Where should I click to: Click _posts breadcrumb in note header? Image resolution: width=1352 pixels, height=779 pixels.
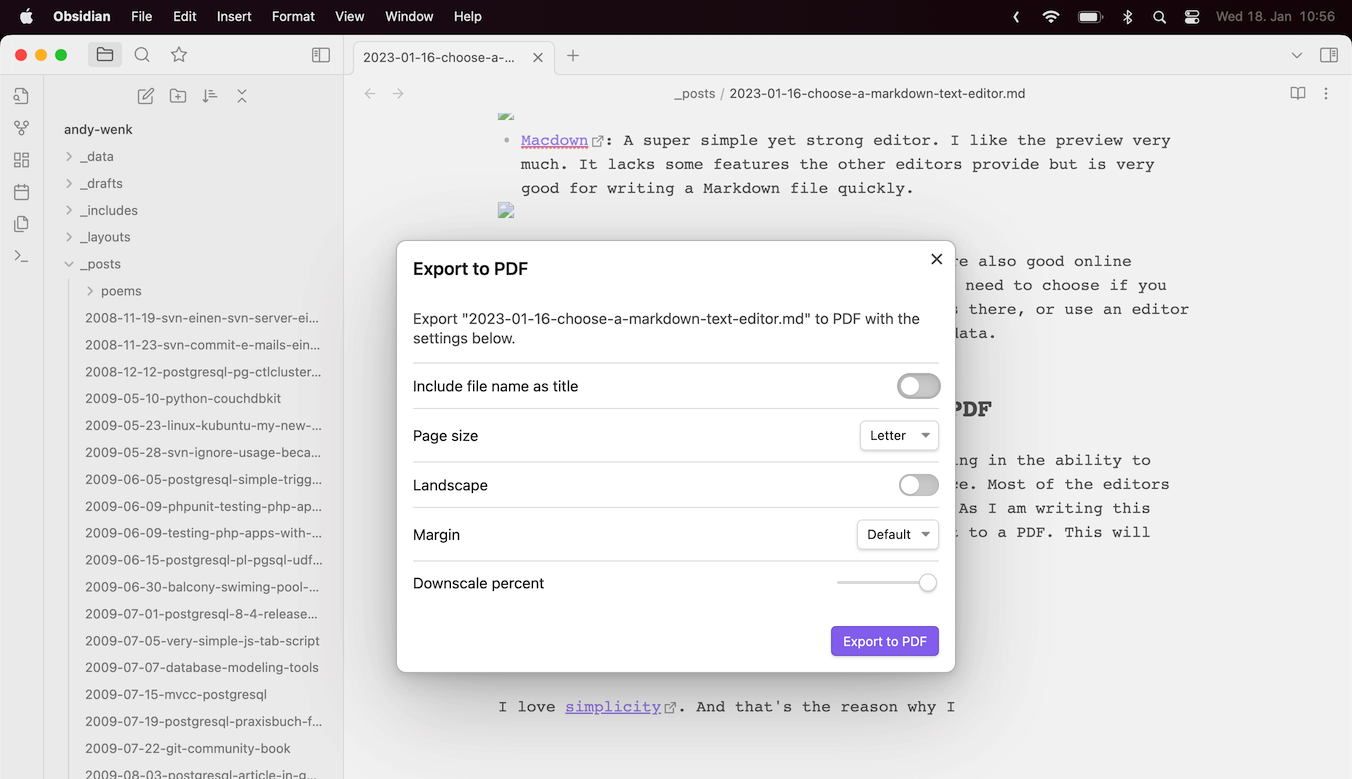tap(695, 94)
